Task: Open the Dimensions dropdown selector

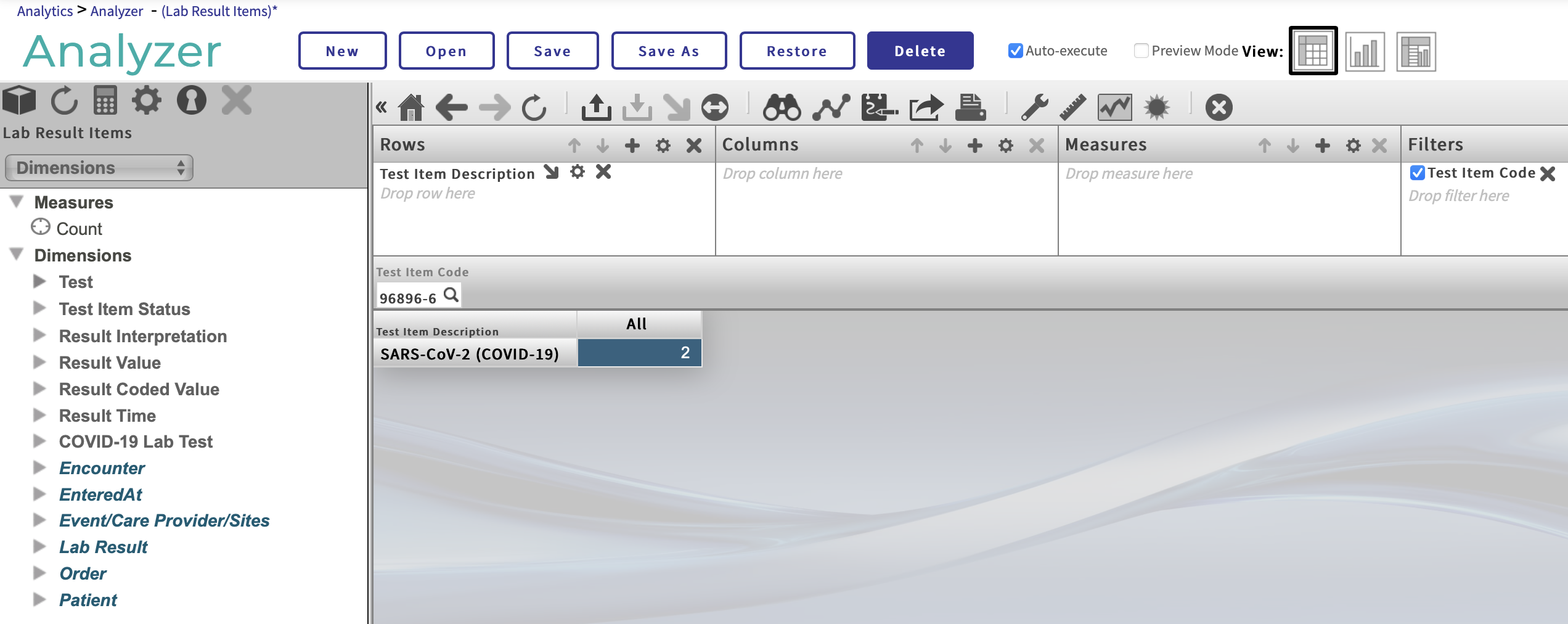Action: [x=99, y=168]
